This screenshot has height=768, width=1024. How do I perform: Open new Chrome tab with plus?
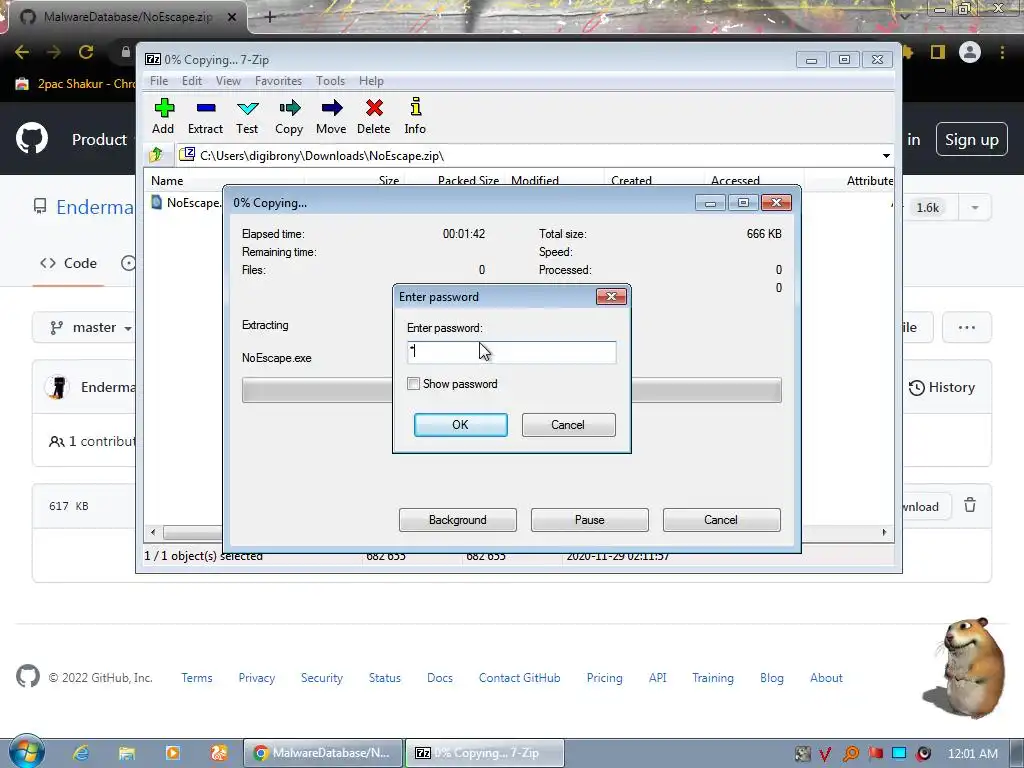click(x=270, y=17)
